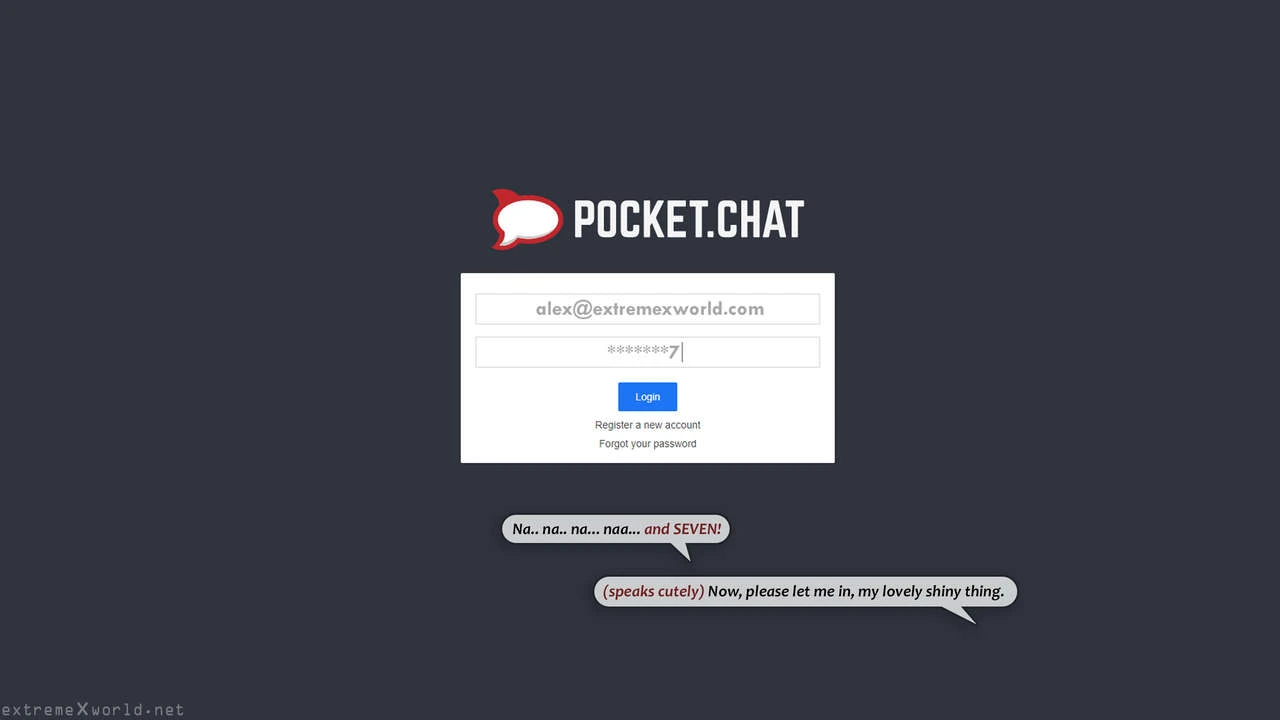This screenshot has width=1280, height=720.
Task: Click the large X in the watermark
Action: 82,709
